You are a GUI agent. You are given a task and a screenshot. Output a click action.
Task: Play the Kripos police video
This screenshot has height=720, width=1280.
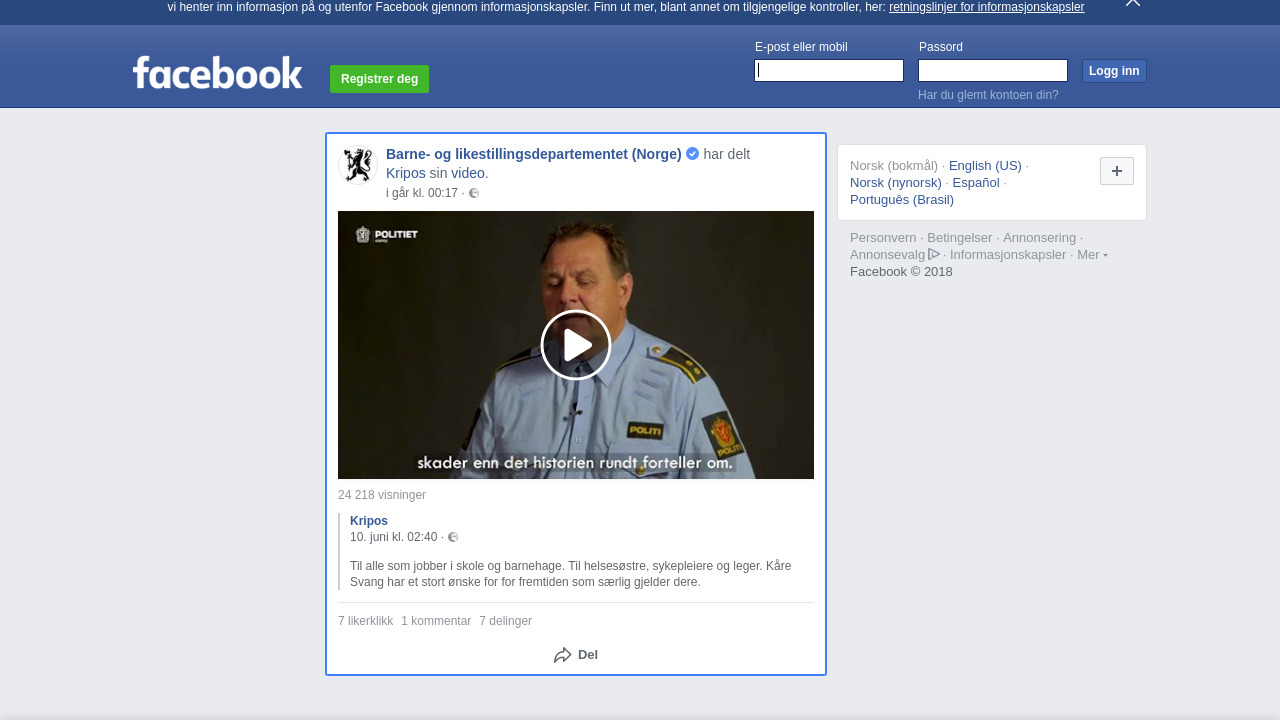(x=576, y=345)
